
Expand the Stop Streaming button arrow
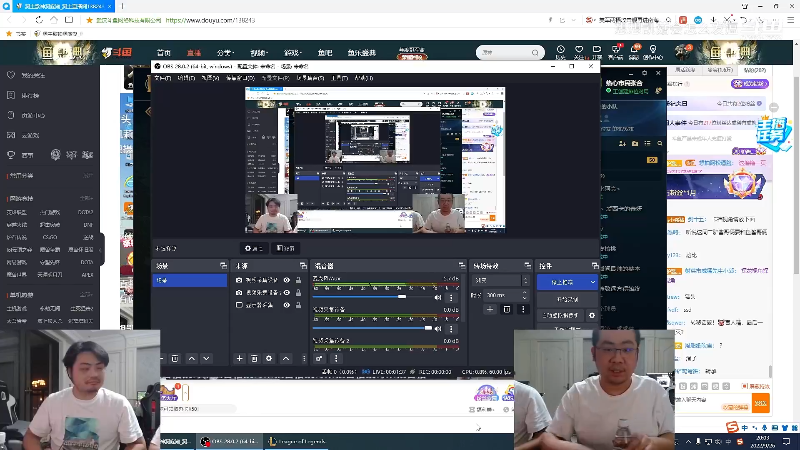(x=593, y=282)
